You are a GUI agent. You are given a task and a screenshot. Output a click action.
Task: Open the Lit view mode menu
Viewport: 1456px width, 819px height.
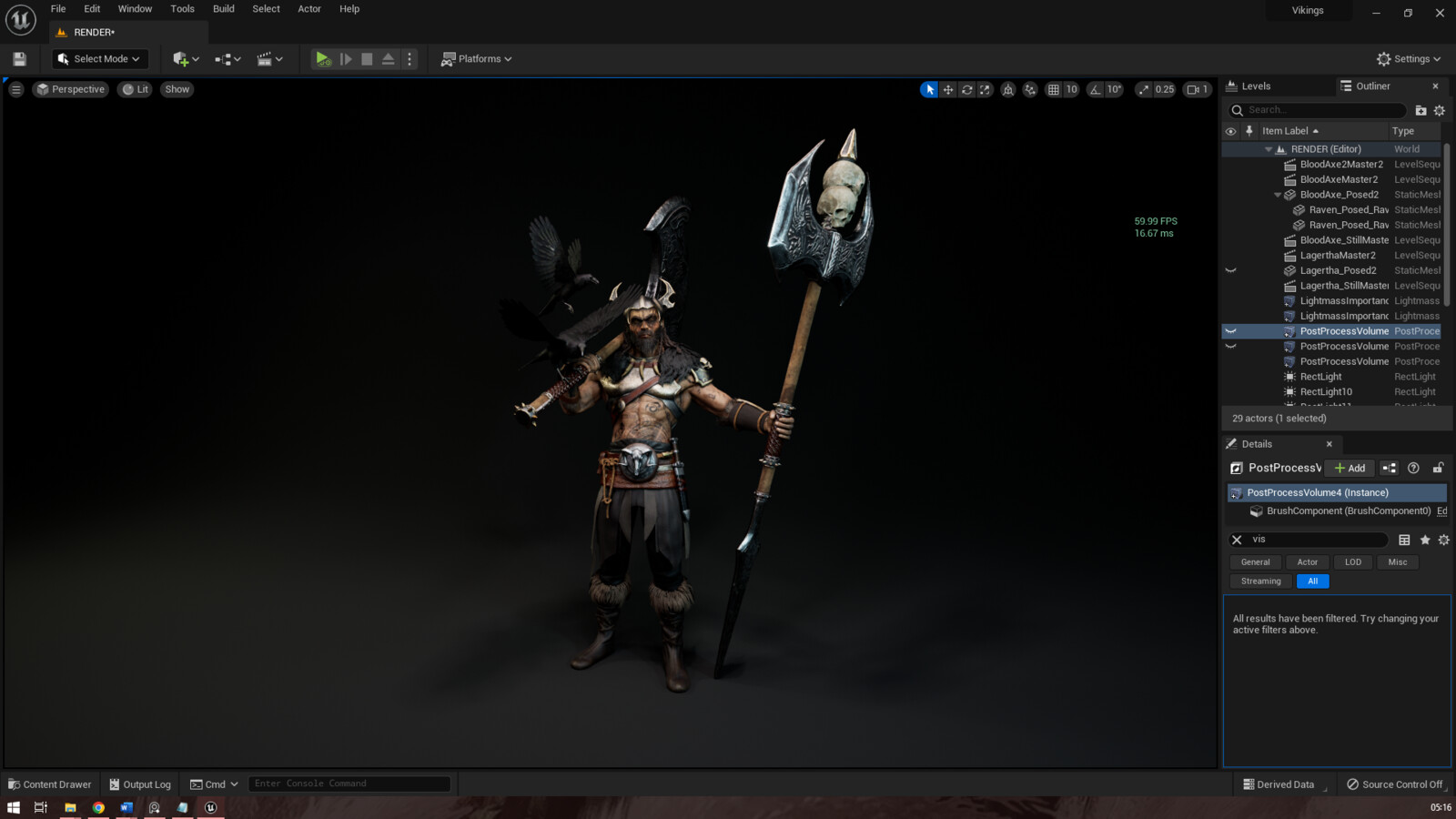coord(136,89)
